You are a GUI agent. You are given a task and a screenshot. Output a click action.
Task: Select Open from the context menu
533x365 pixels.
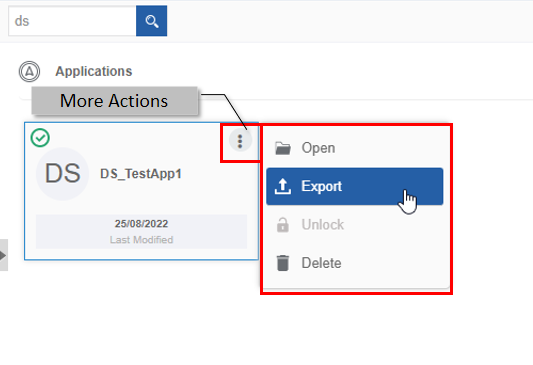355,148
